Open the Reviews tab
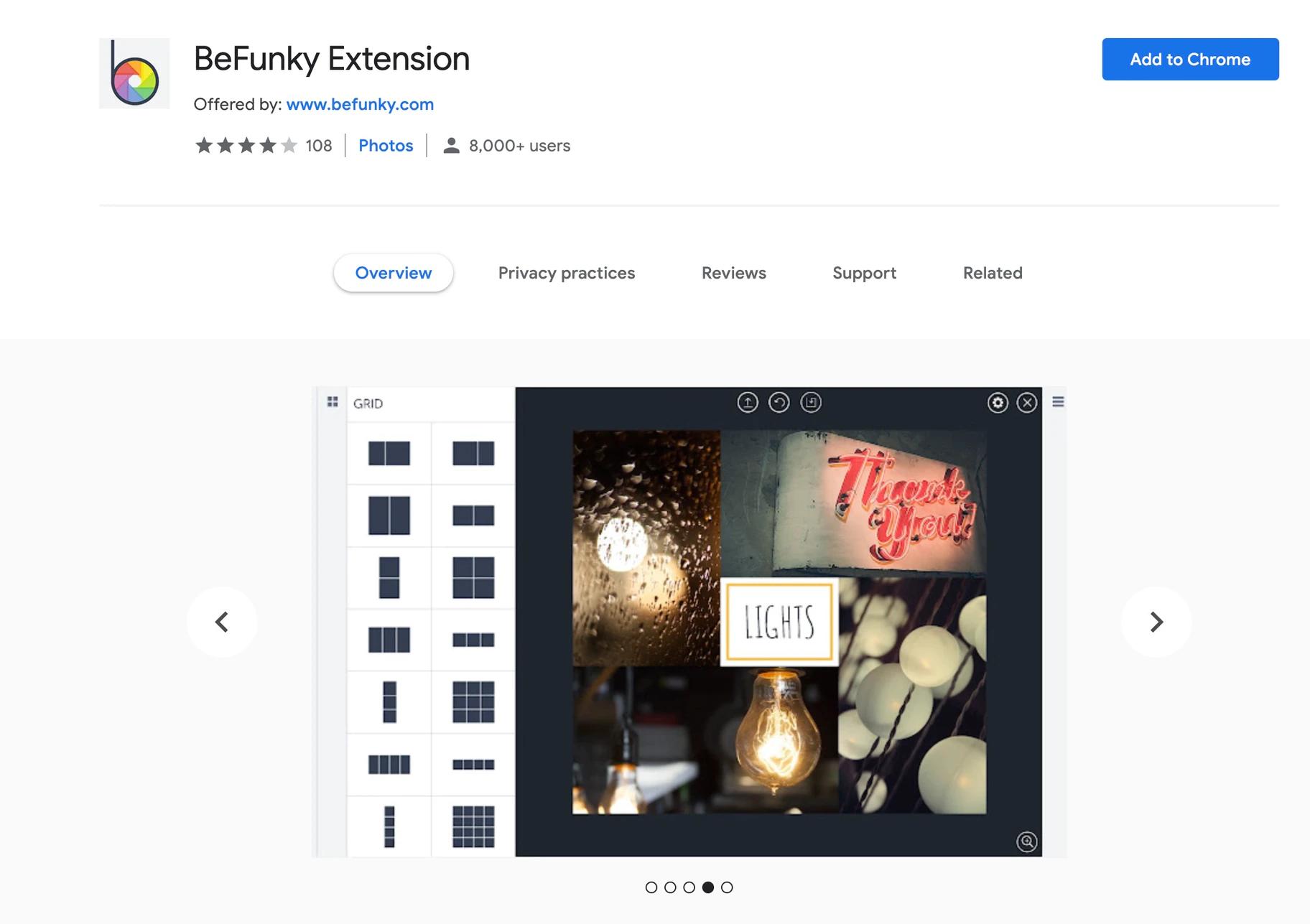Viewport: 1310px width, 924px height. (734, 273)
